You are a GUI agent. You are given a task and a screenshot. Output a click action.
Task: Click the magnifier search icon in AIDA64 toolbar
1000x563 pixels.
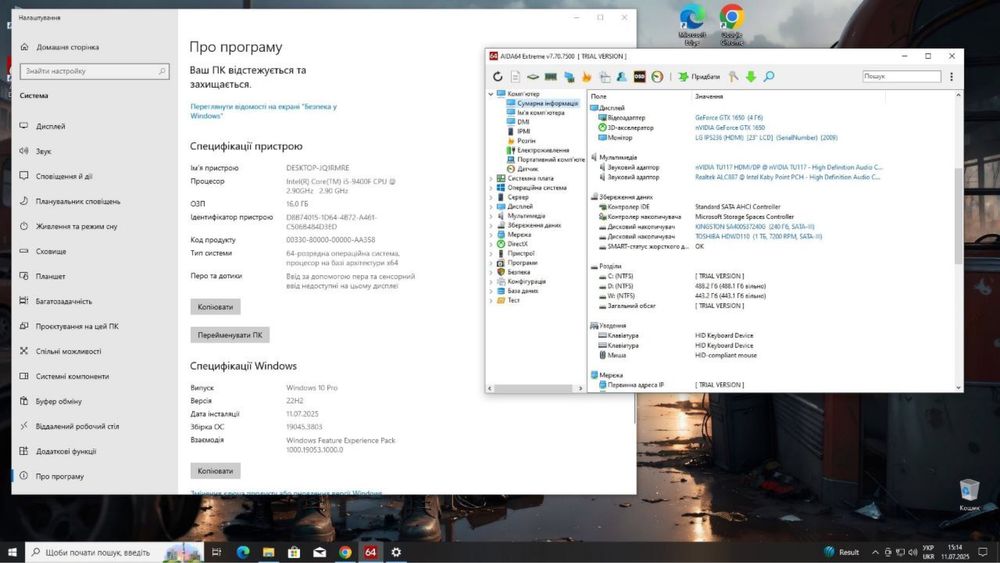[768, 77]
